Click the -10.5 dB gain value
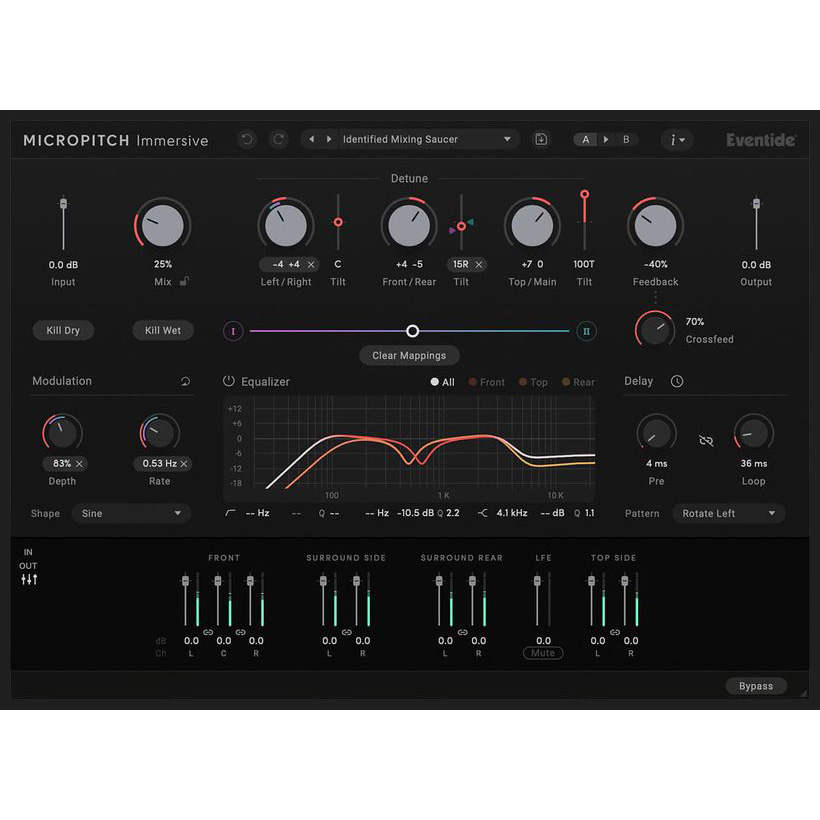This screenshot has width=820, height=820. (x=415, y=513)
